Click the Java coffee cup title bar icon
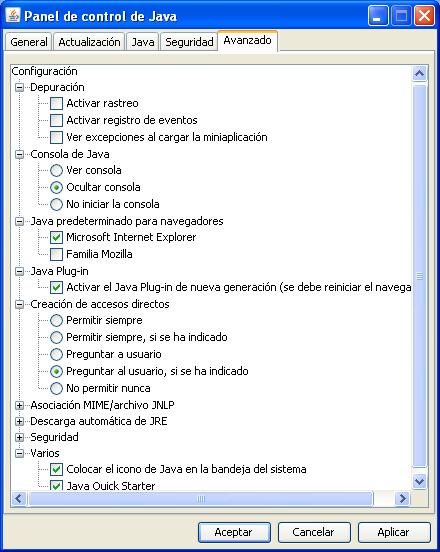Viewport: 440px width, 552px height. click(x=13, y=15)
